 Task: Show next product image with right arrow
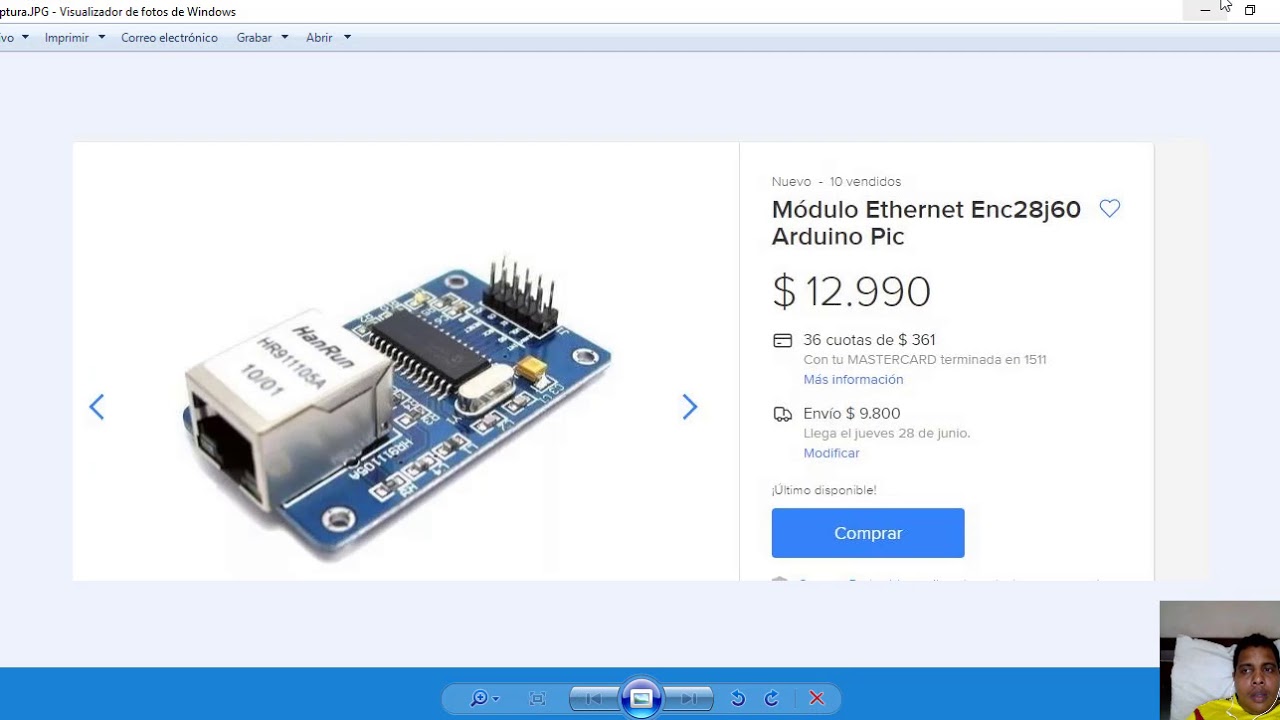click(x=689, y=407)
